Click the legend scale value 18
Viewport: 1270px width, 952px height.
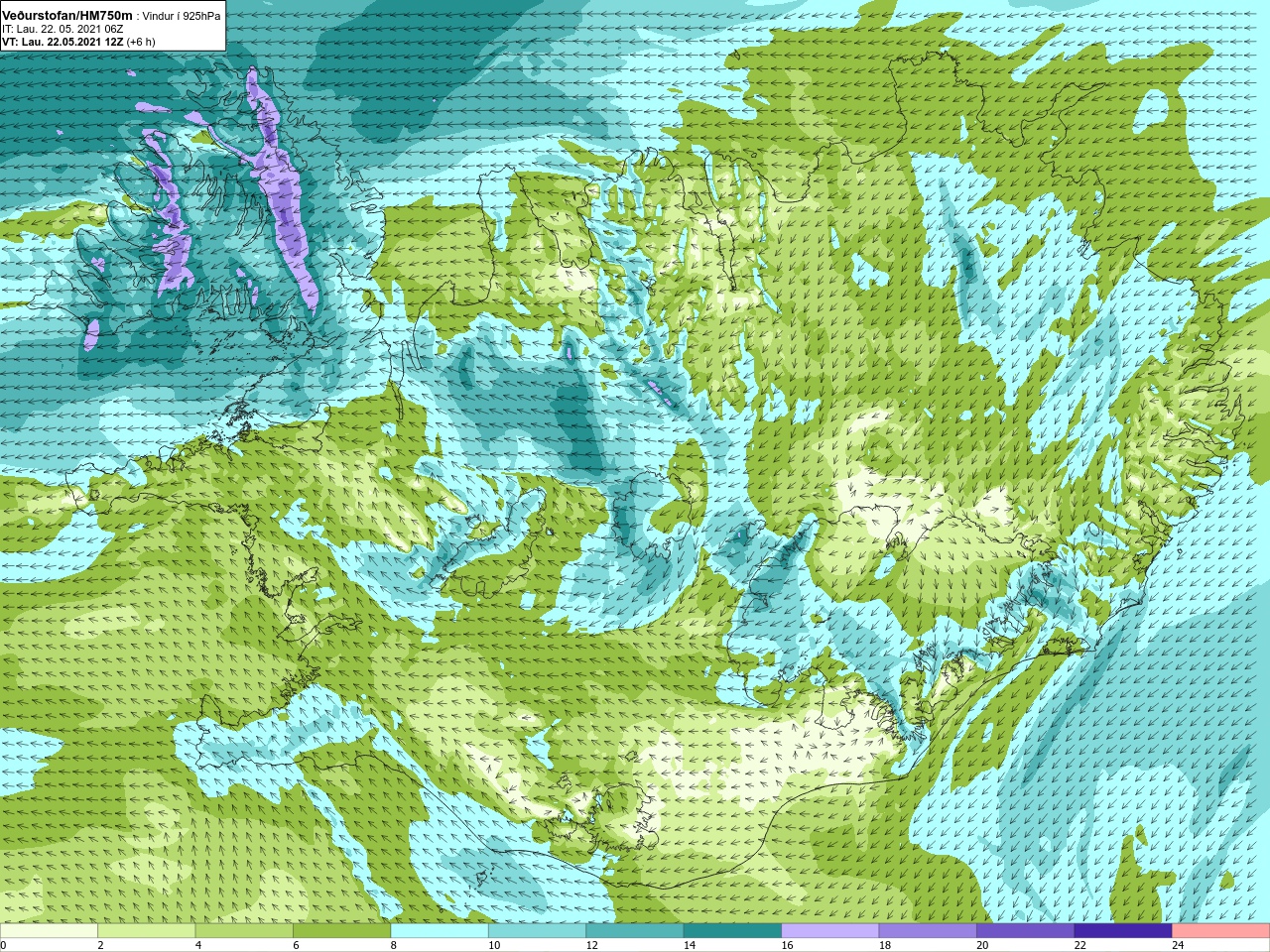tap(885, 945)
